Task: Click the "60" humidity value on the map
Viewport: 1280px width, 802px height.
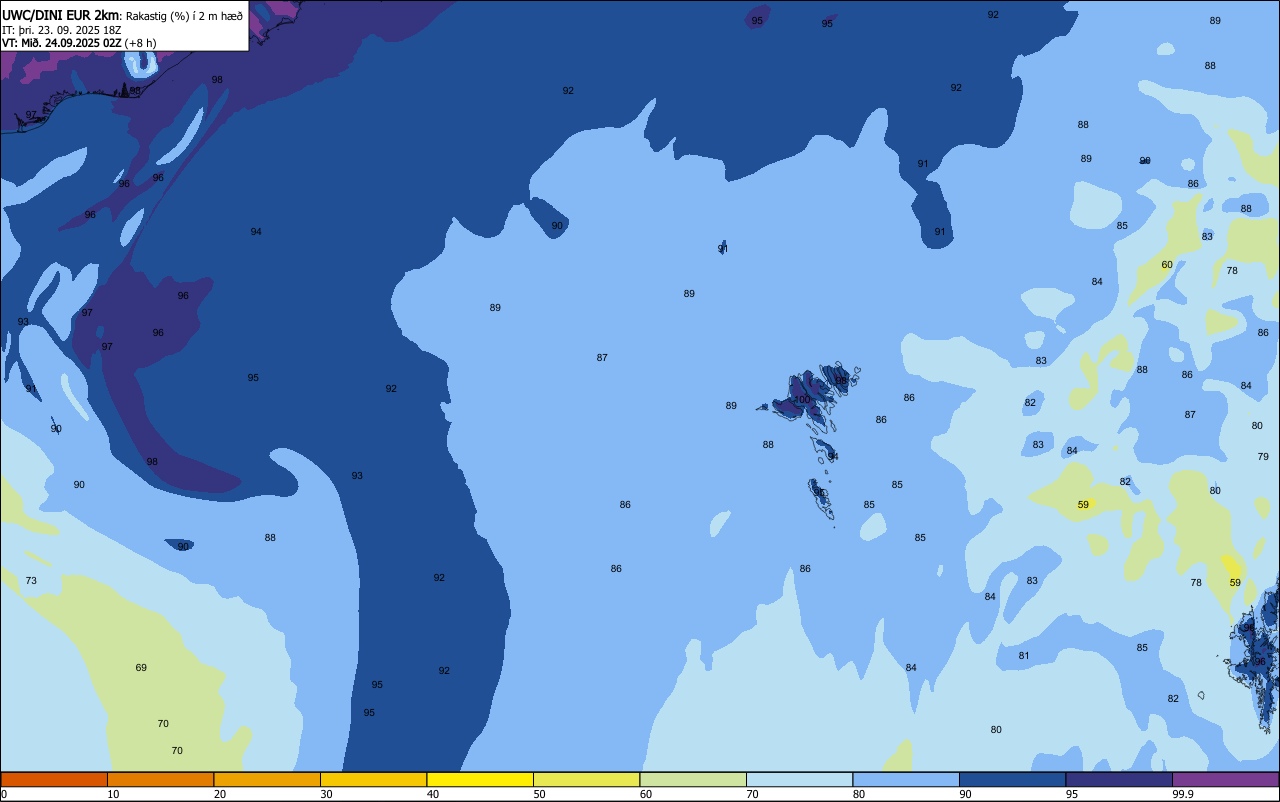Action: click(x=1167, y=264)
